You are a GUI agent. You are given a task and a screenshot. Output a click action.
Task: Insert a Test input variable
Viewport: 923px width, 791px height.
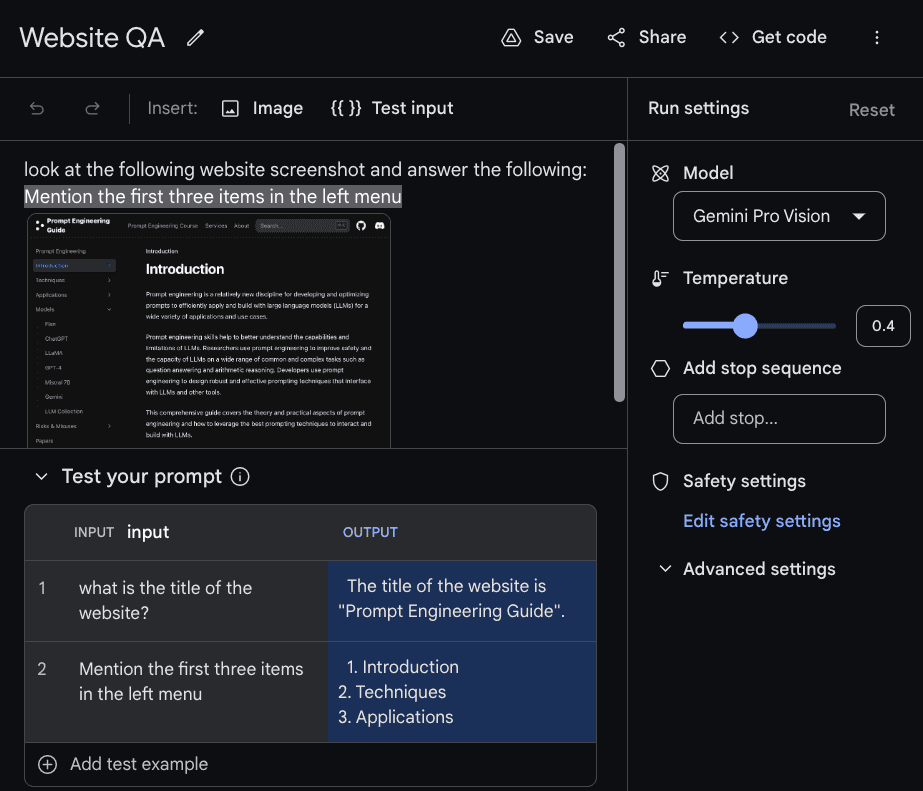coord(392,108)
